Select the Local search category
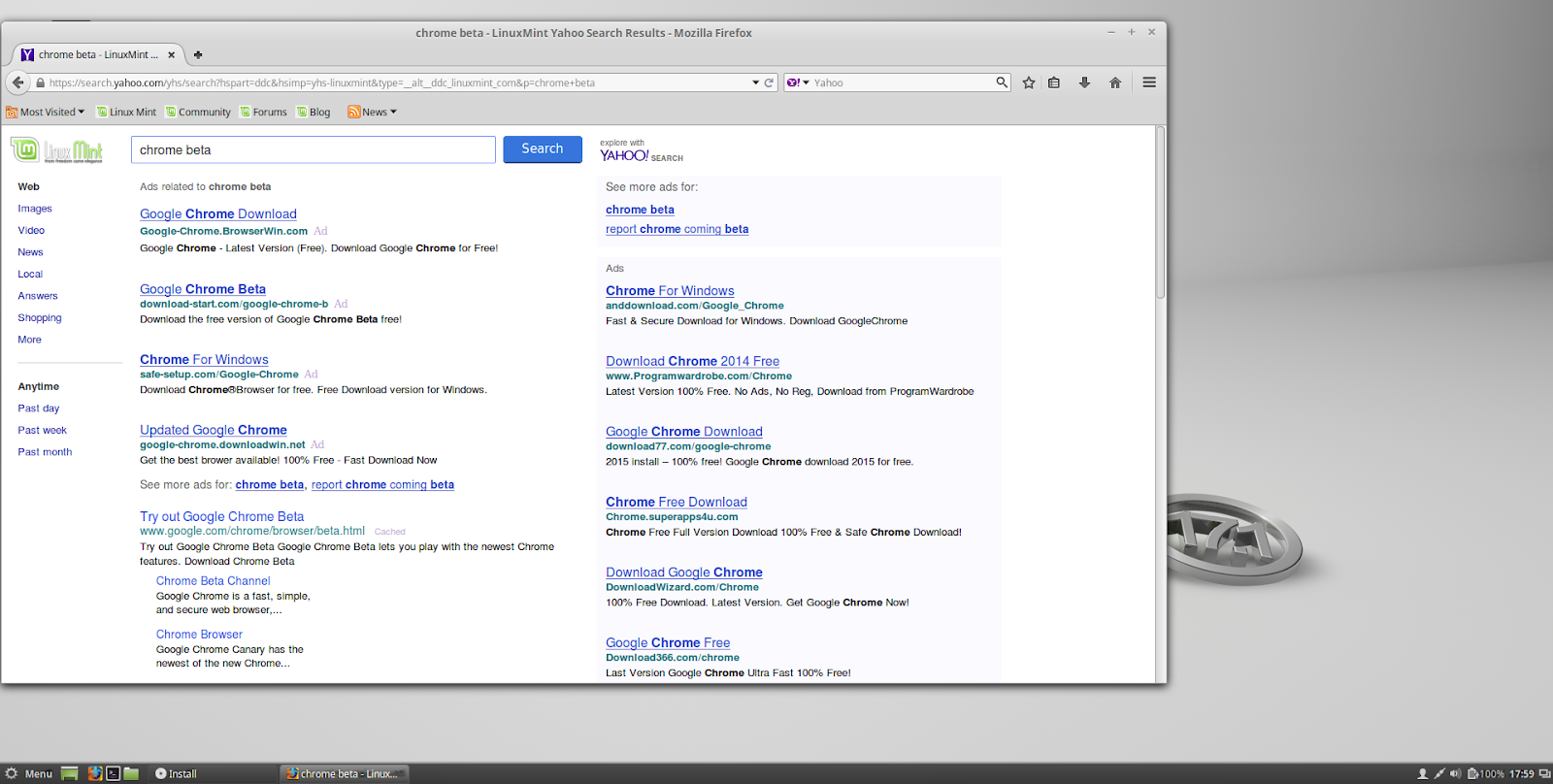The height and width of the screenshot is (784, 1553). click(30, 274)
